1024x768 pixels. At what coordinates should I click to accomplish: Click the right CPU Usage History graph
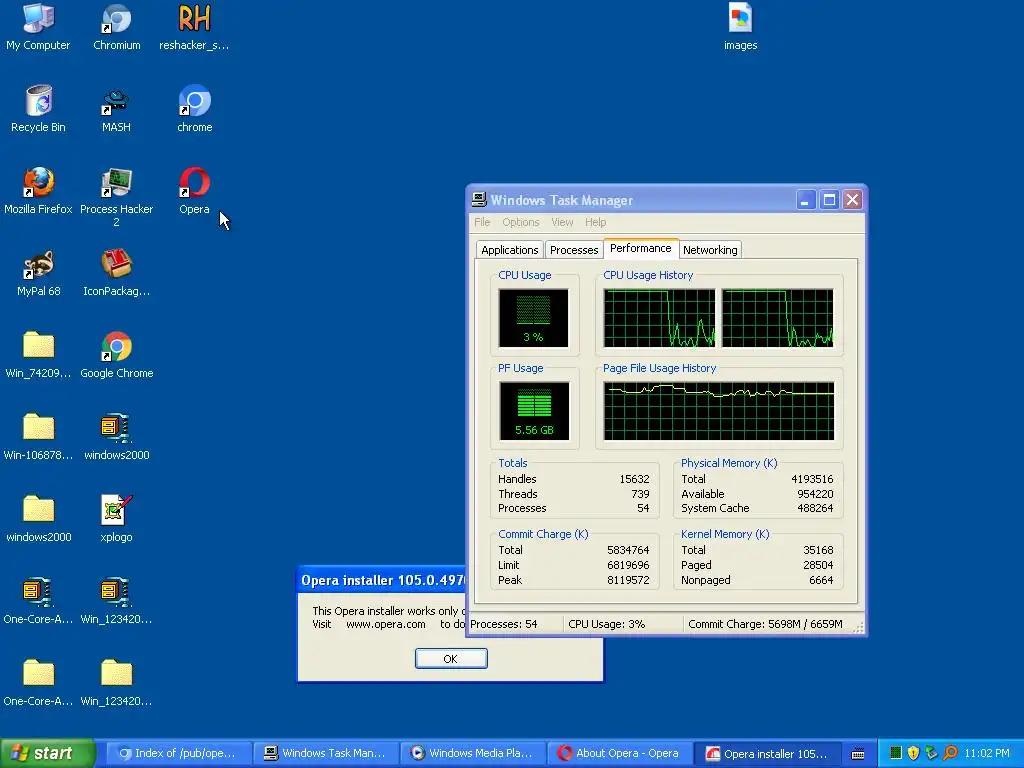coord(777,318)
